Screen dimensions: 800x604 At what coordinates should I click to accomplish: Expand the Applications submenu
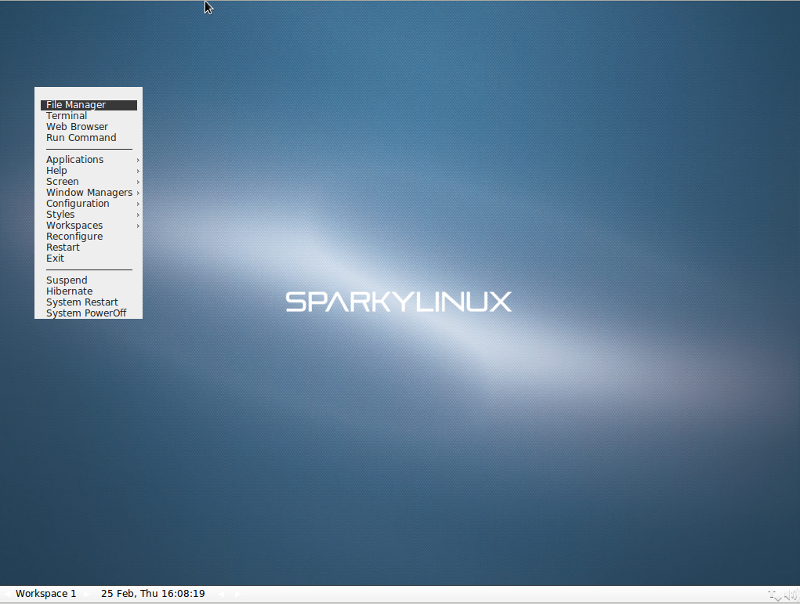89,160
